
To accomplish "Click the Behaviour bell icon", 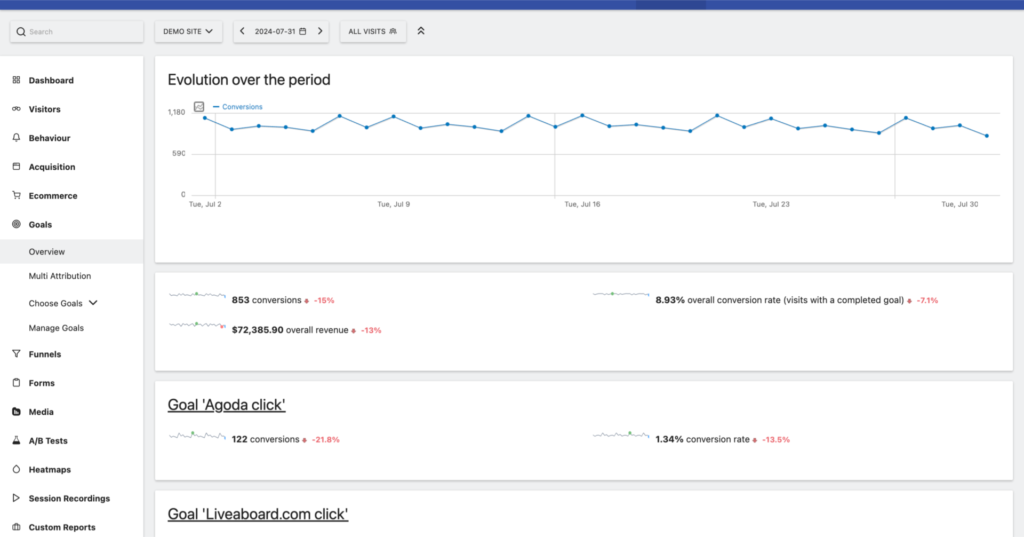I will tap(16, 138).
